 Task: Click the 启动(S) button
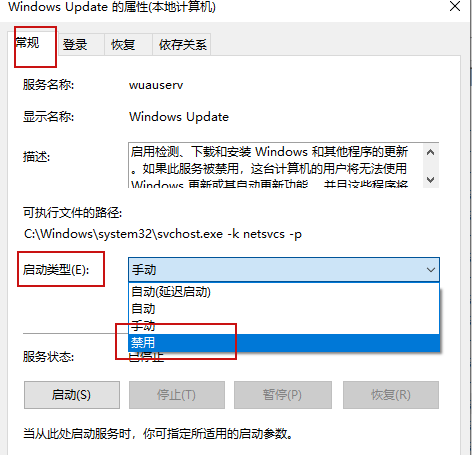[72, 395]
